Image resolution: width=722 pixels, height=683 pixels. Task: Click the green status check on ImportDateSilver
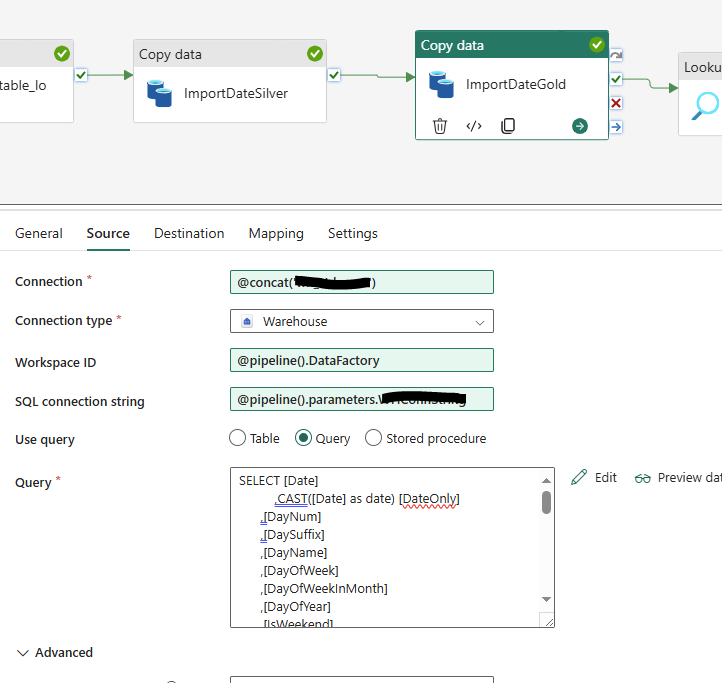pos(315,53)
